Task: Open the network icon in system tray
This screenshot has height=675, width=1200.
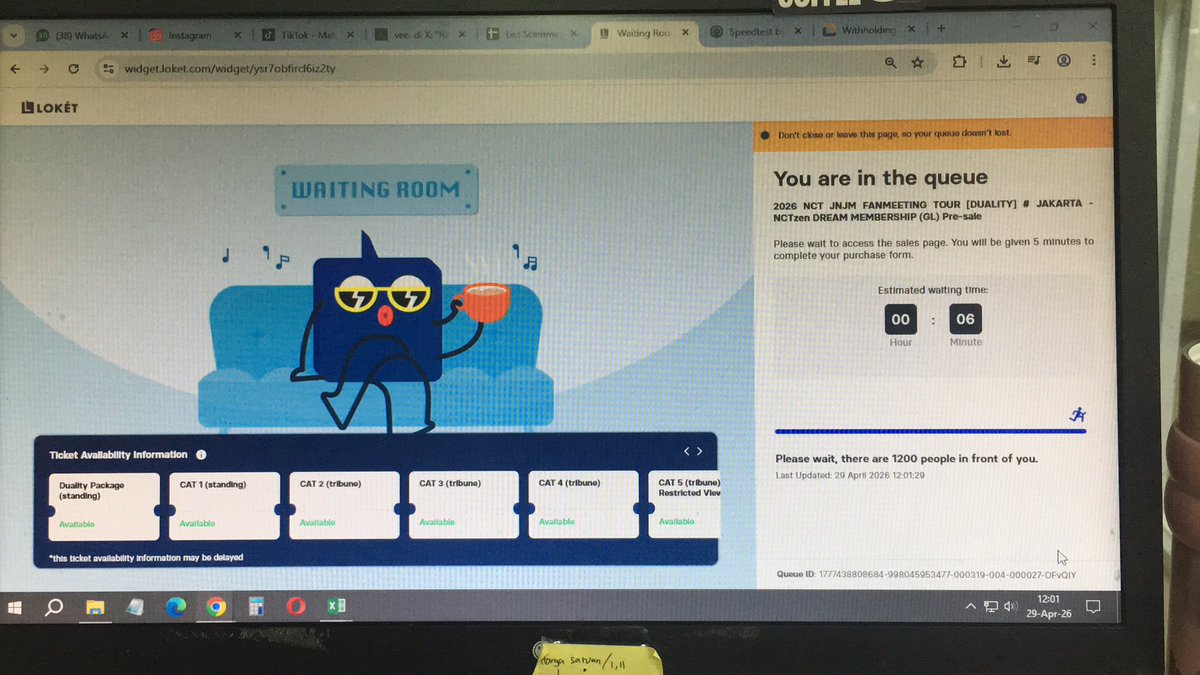Action: tap(991, 607)
